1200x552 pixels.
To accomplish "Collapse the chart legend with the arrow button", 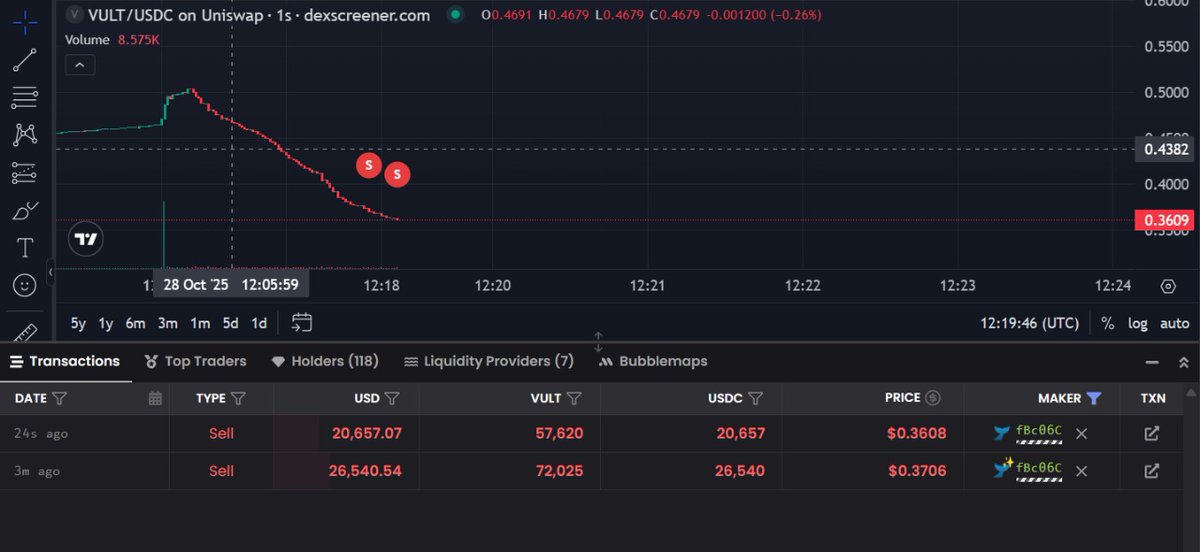I will [80, 66].
